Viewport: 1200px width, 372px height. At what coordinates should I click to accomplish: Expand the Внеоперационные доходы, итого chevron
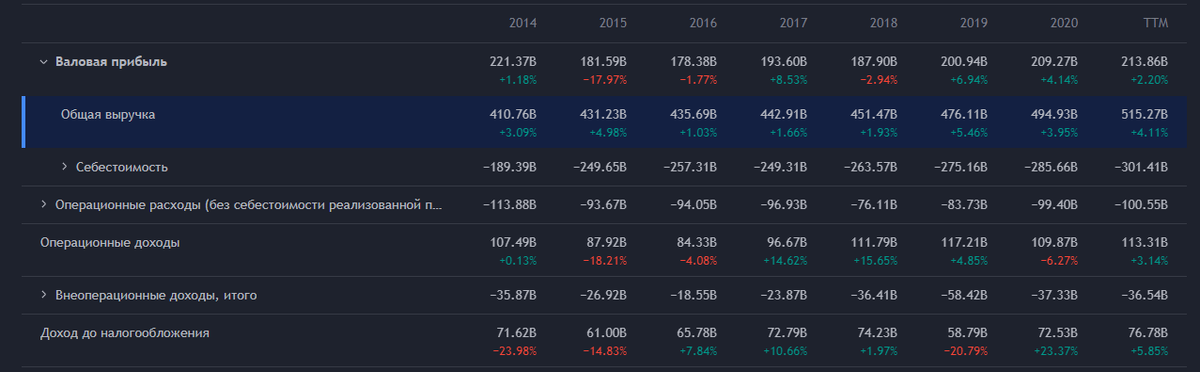coord(44,296)
